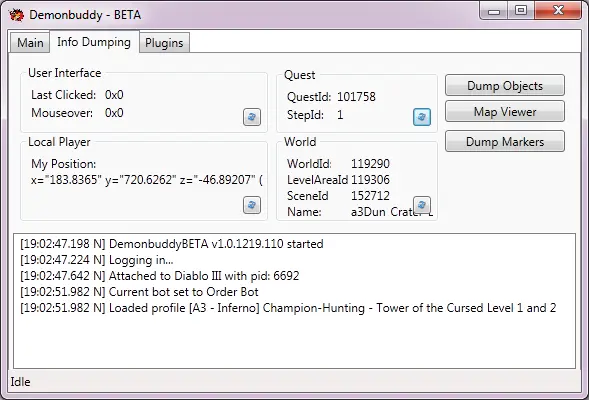Screen dimensions: 589x400
Task: Click the Last Clicked label
Action: (63, 95)
